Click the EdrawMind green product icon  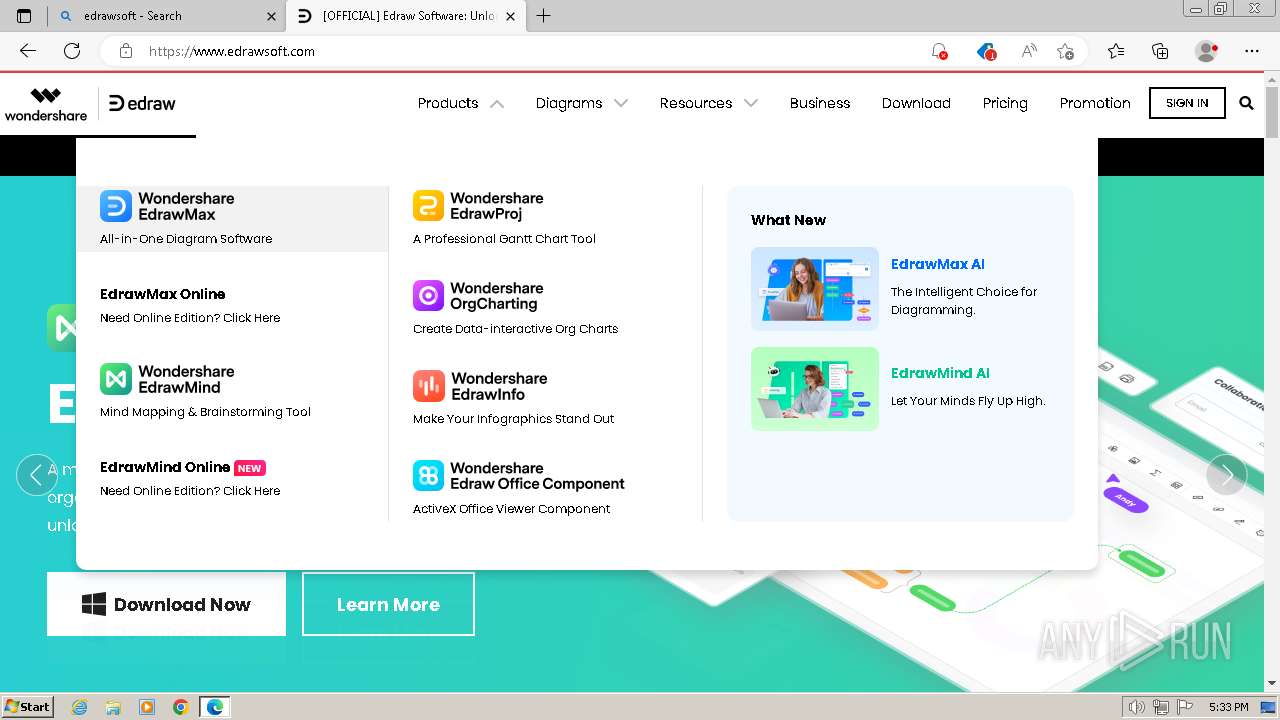click(116, 379)
